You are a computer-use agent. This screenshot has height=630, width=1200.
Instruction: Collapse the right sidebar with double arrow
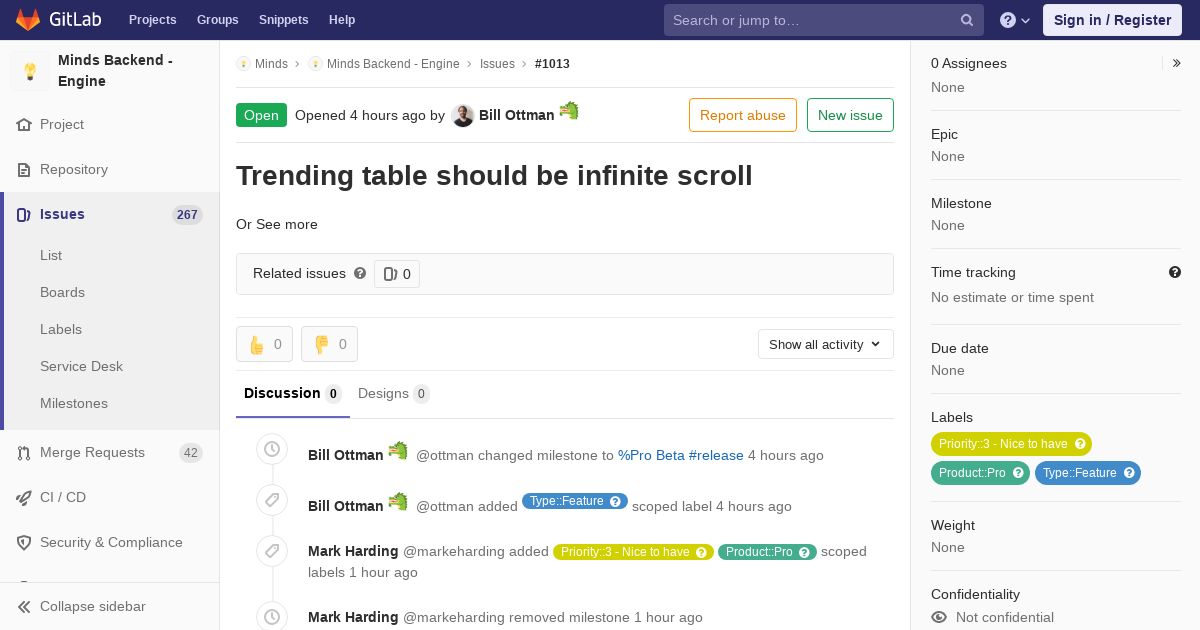click(x=1177, y=63)
